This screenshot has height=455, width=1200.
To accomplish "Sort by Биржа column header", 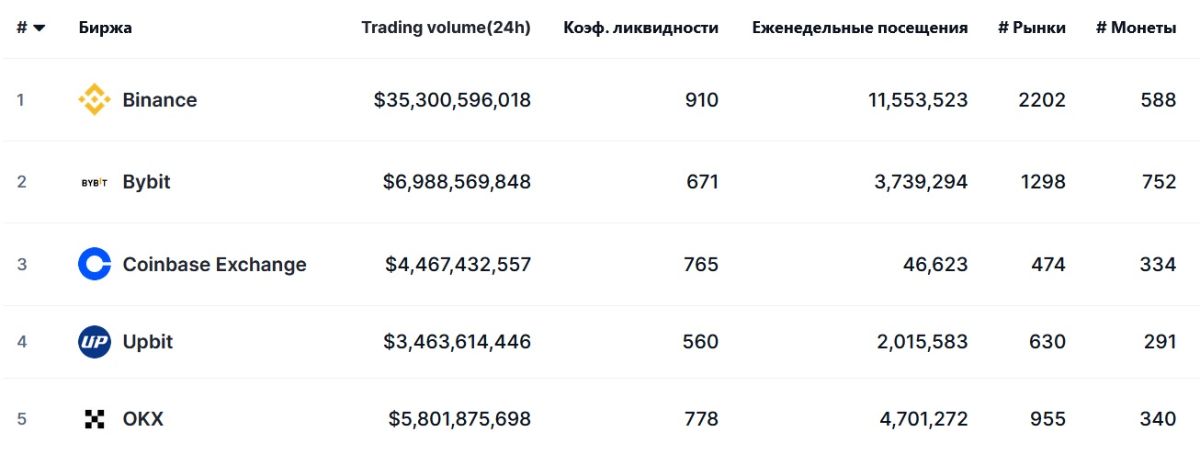I will [105, 28].
